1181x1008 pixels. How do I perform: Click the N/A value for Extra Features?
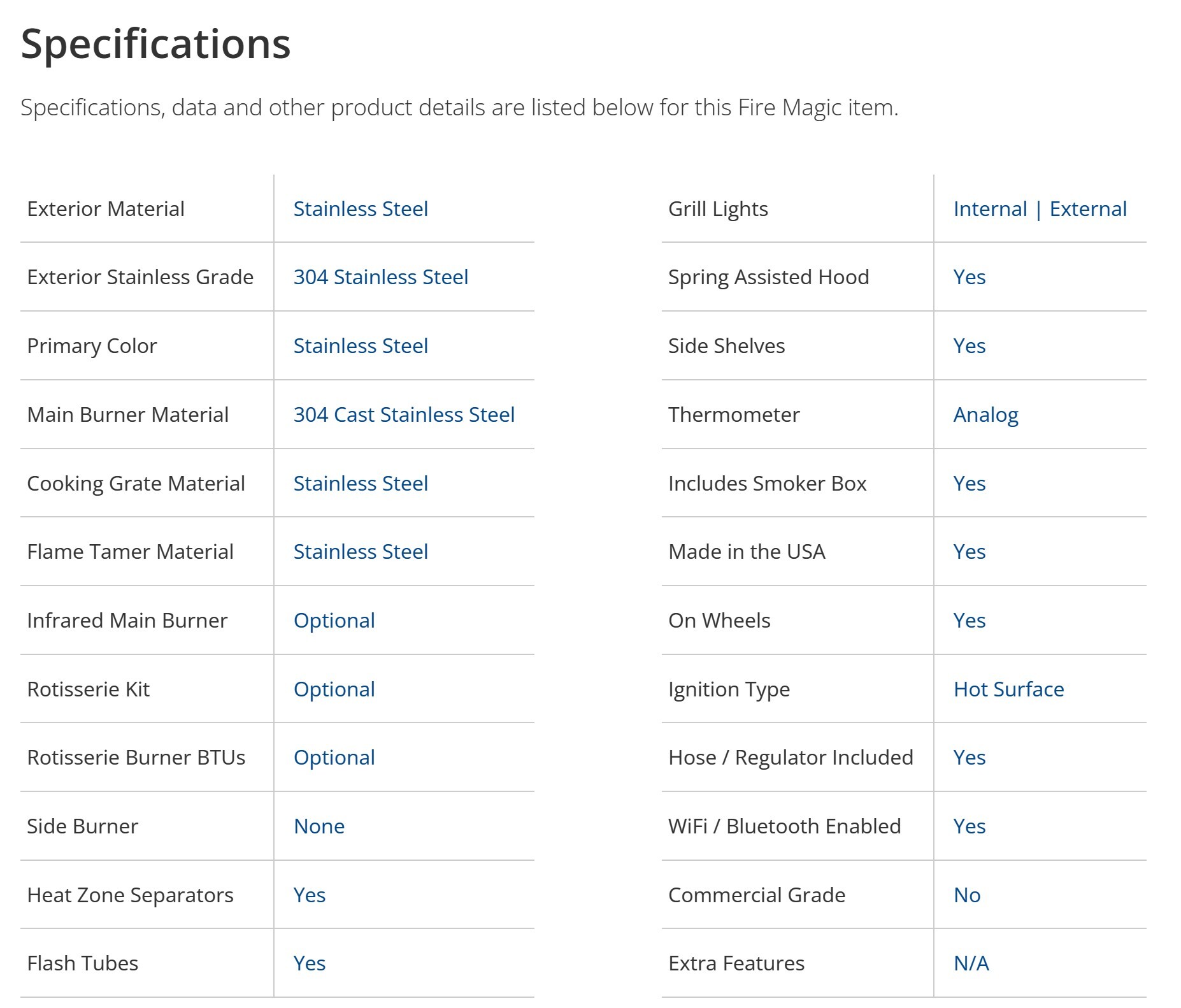[x=971, y=963]
